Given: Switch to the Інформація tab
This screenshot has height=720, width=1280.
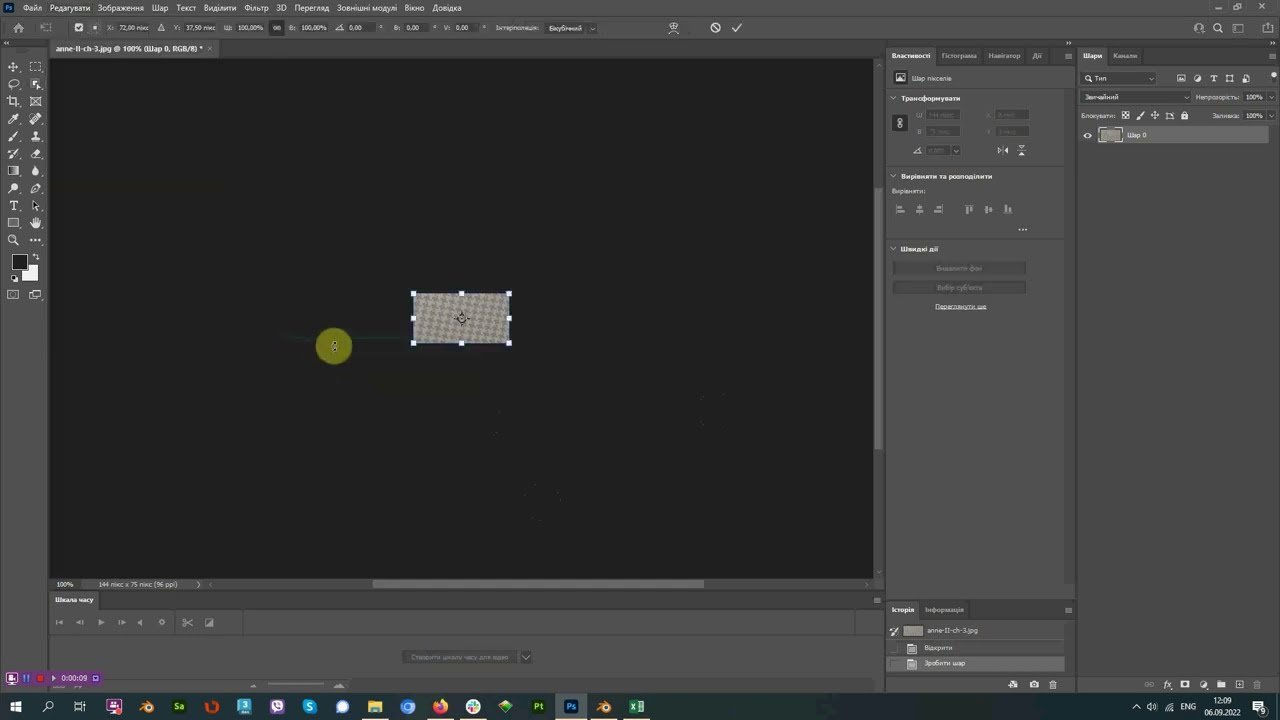Looking at the screenshot, I should point(944,610).
